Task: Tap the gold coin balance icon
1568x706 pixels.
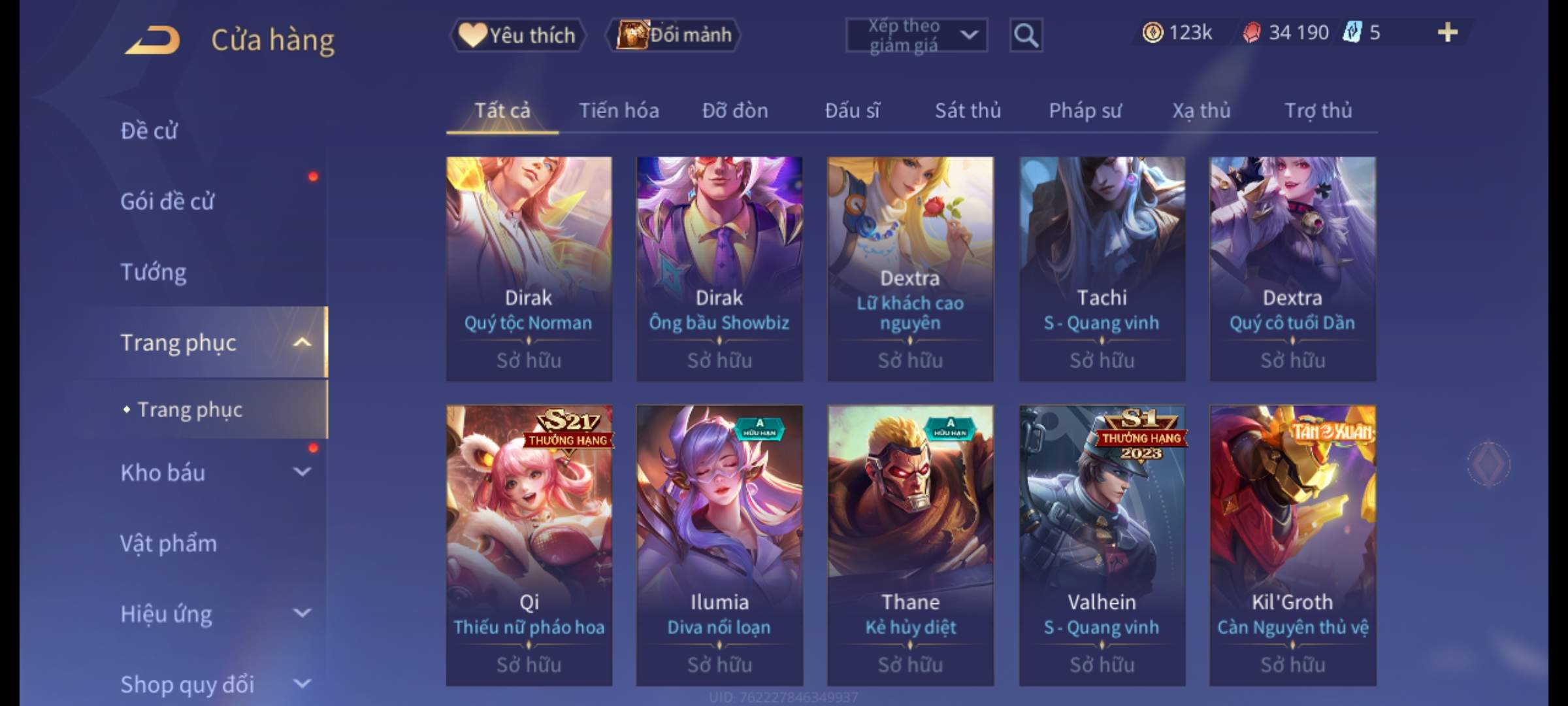Action: [1152, 32]
